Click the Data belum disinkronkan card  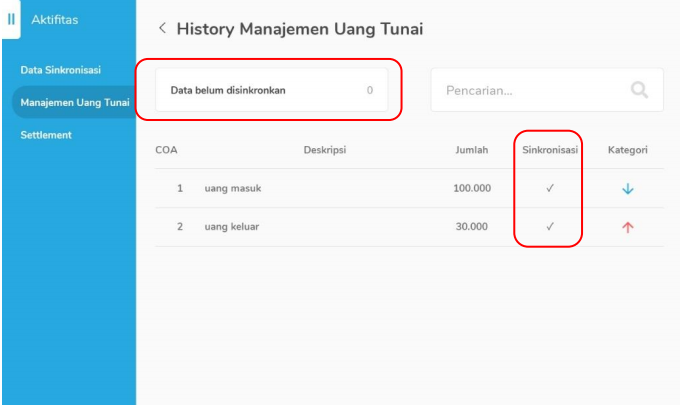point(271,90)
